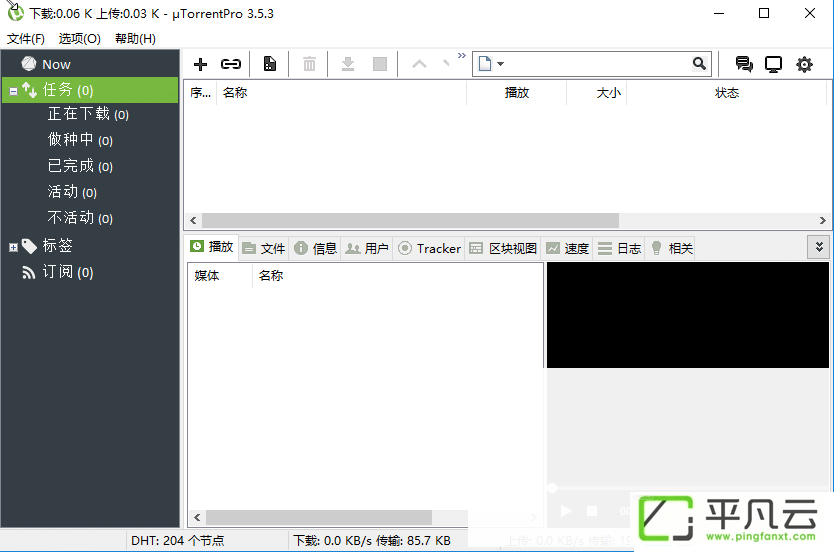Image resolution: width=834 pixels, height=552 pixels.
Task: Switch to the 播放 tab
Action: pyautogui.click(x=212, y=247)
